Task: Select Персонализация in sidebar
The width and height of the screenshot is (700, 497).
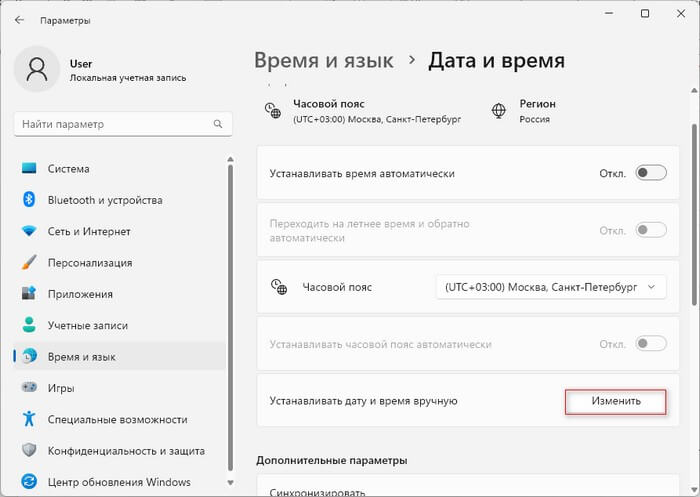Action: (119, 263)
